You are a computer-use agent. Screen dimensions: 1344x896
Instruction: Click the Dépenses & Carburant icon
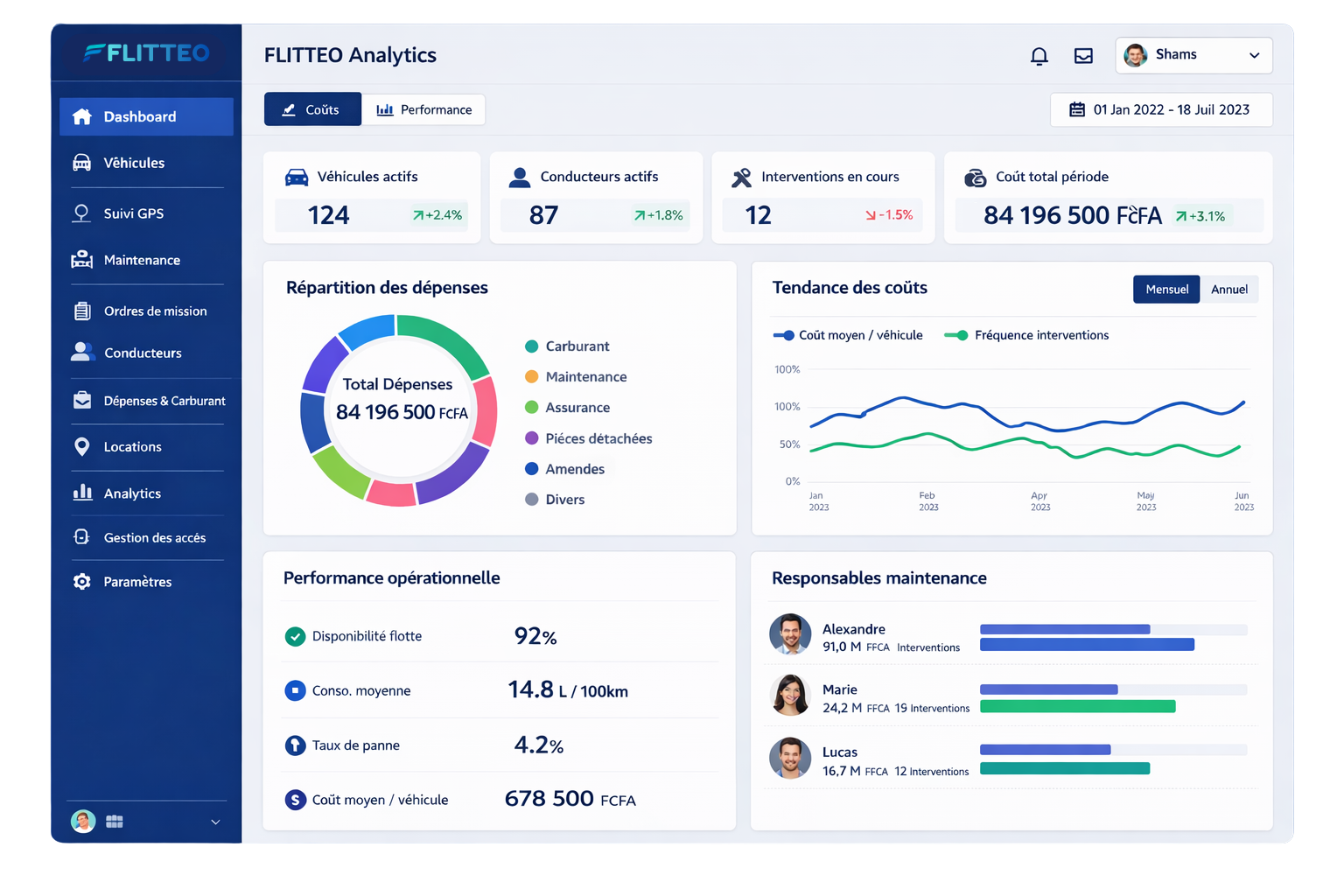tap(82, 400)
